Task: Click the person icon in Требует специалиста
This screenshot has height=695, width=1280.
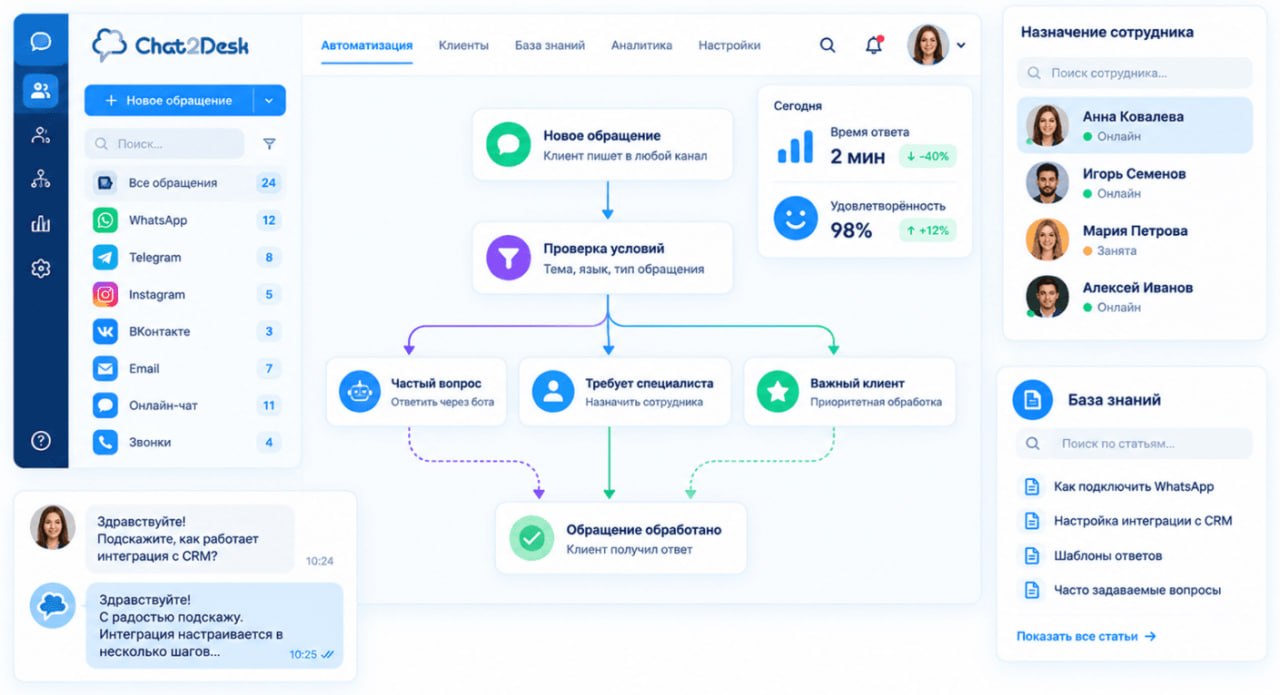Action: pyautogui.click(x=552, y=391)
